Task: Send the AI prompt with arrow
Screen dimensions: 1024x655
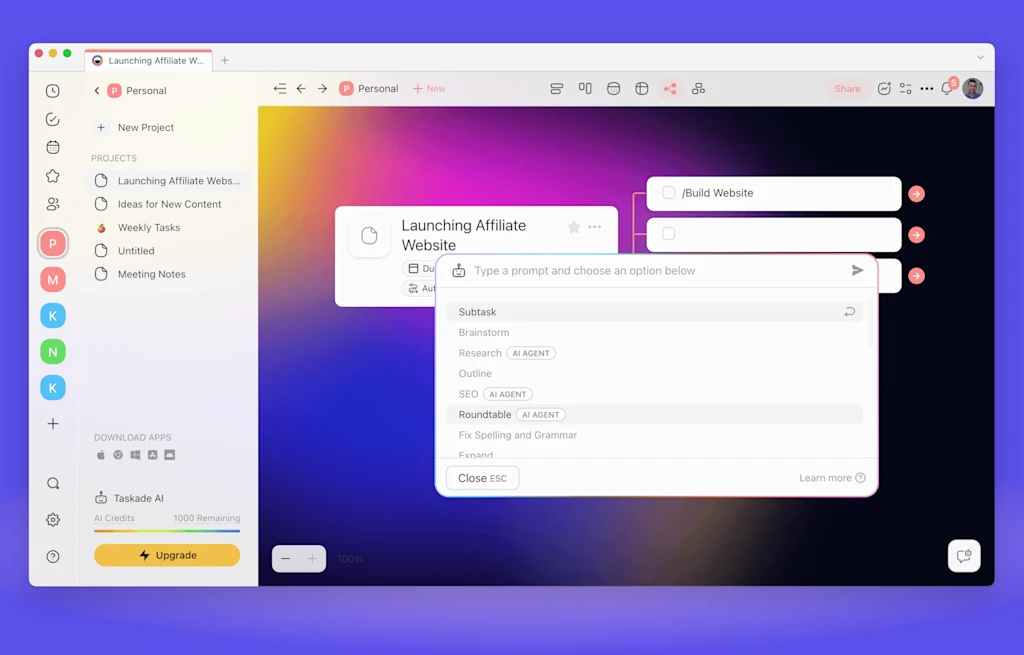Action: tap(857, 270)
